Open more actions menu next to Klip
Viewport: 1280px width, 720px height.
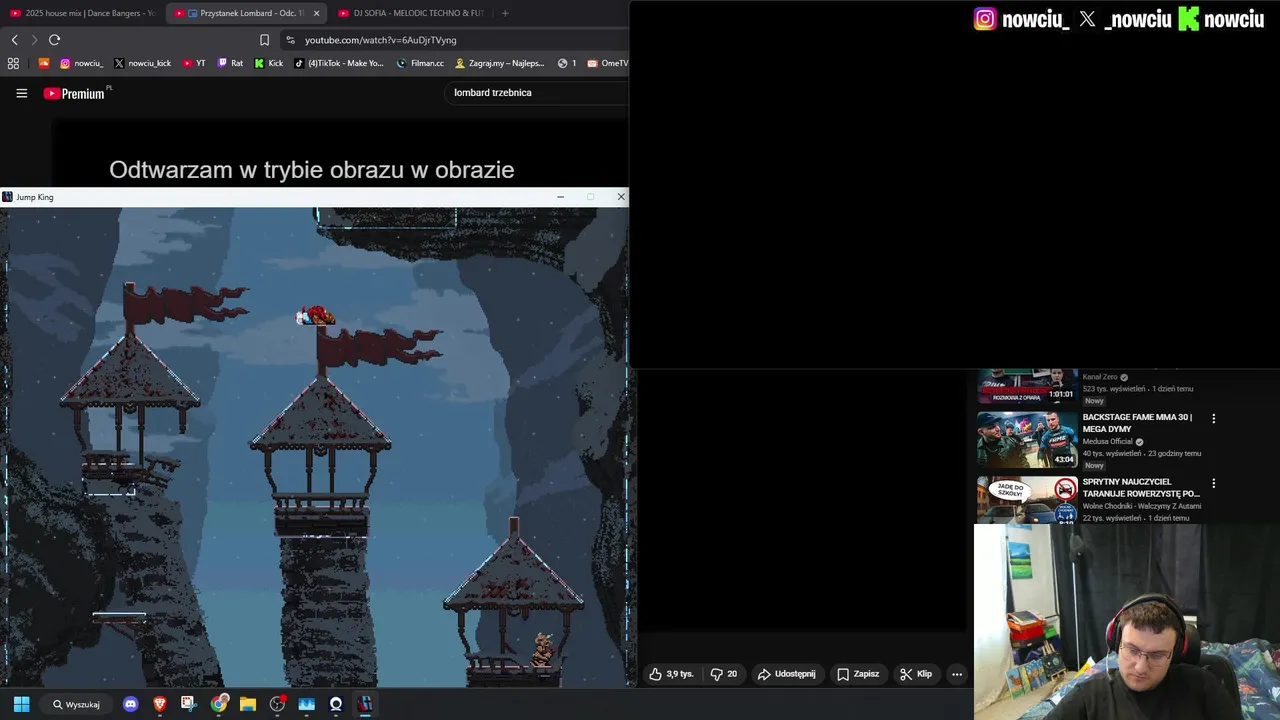(957, 674)
